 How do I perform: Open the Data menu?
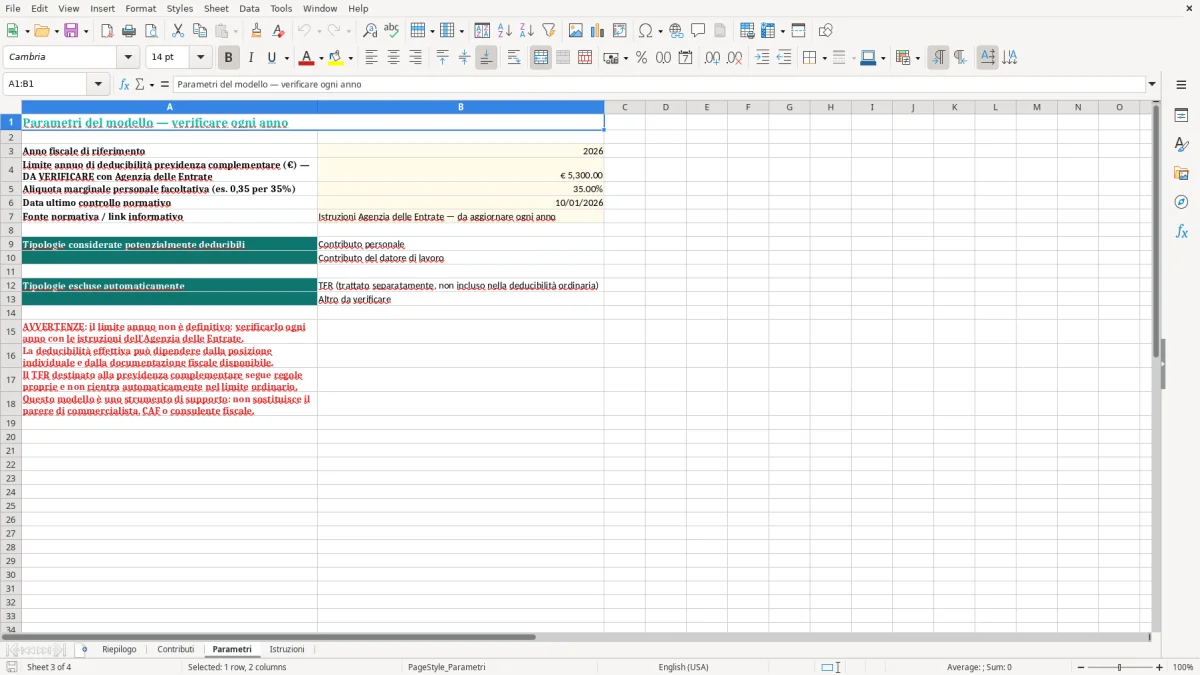[249, 8]
